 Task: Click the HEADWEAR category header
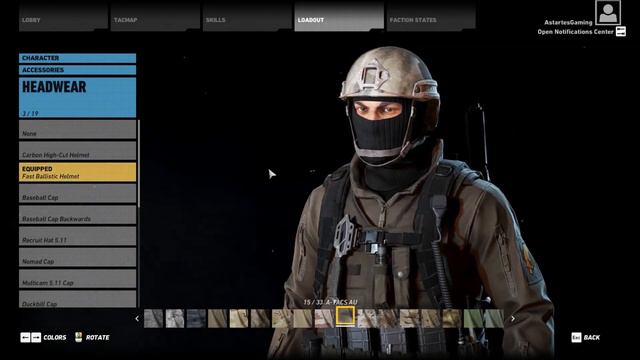[78, 98]
